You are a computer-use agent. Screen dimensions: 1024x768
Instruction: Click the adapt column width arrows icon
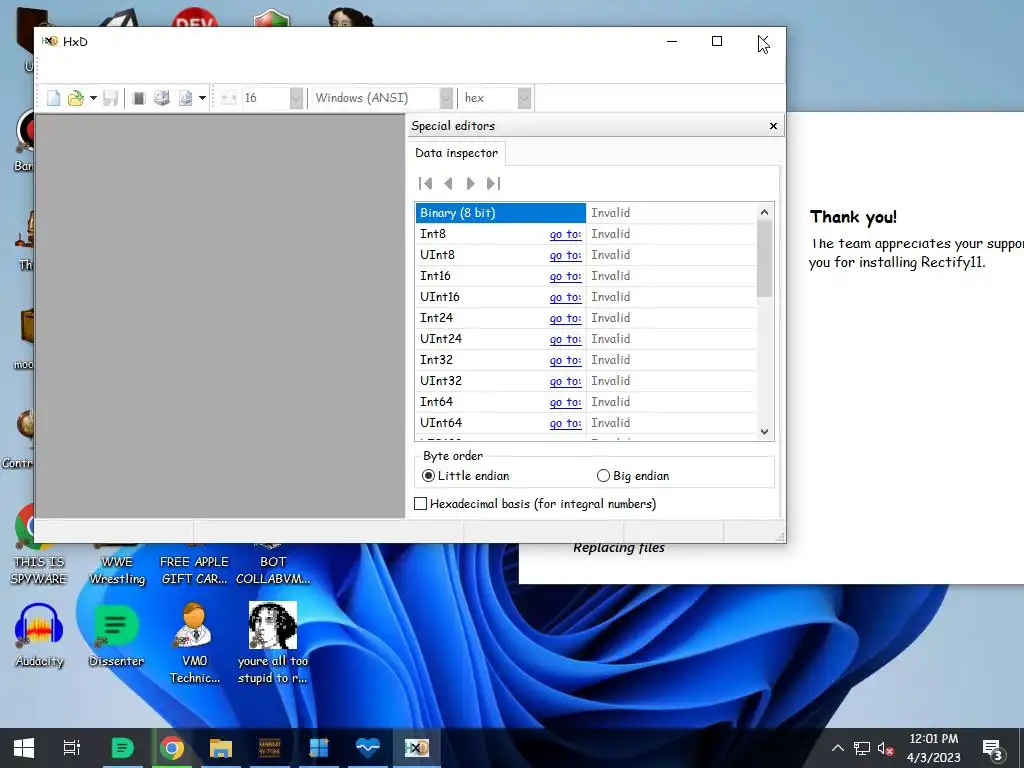(229, 99)
